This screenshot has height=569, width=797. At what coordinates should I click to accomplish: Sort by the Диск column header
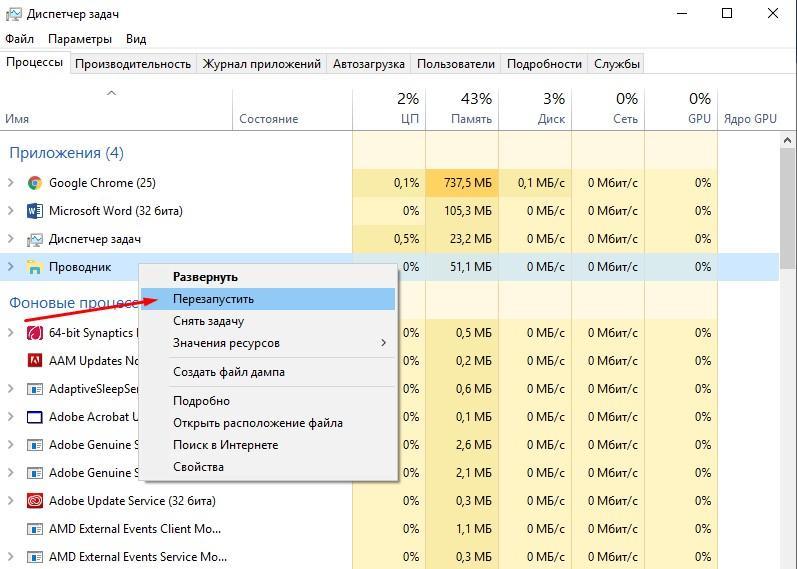(x=535, y=109)
